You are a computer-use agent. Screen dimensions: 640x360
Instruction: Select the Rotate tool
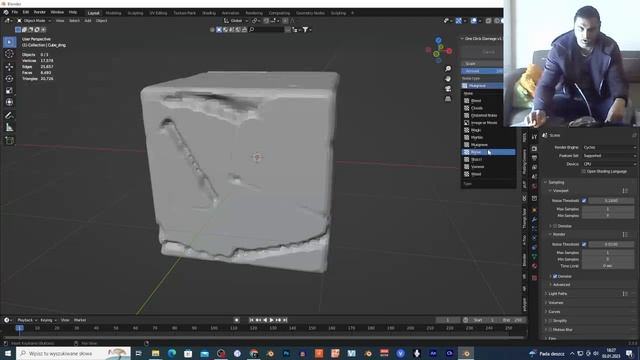[x=9, y=78]
